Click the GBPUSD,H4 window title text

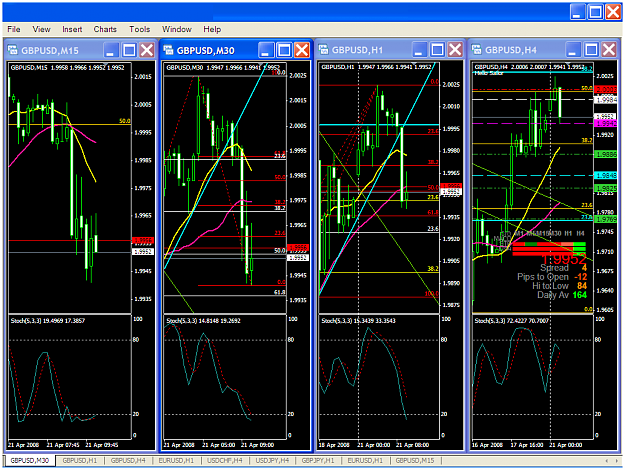tap(511, 50)
